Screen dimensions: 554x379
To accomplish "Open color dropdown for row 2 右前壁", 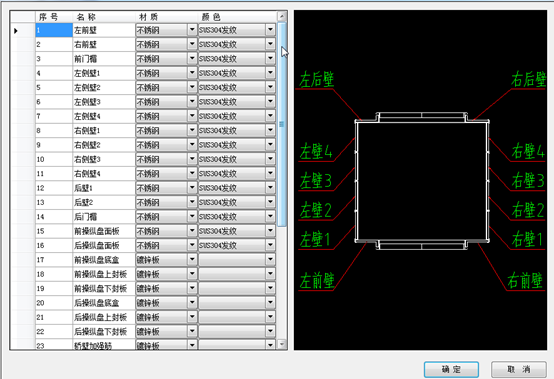I will point(270,44).
